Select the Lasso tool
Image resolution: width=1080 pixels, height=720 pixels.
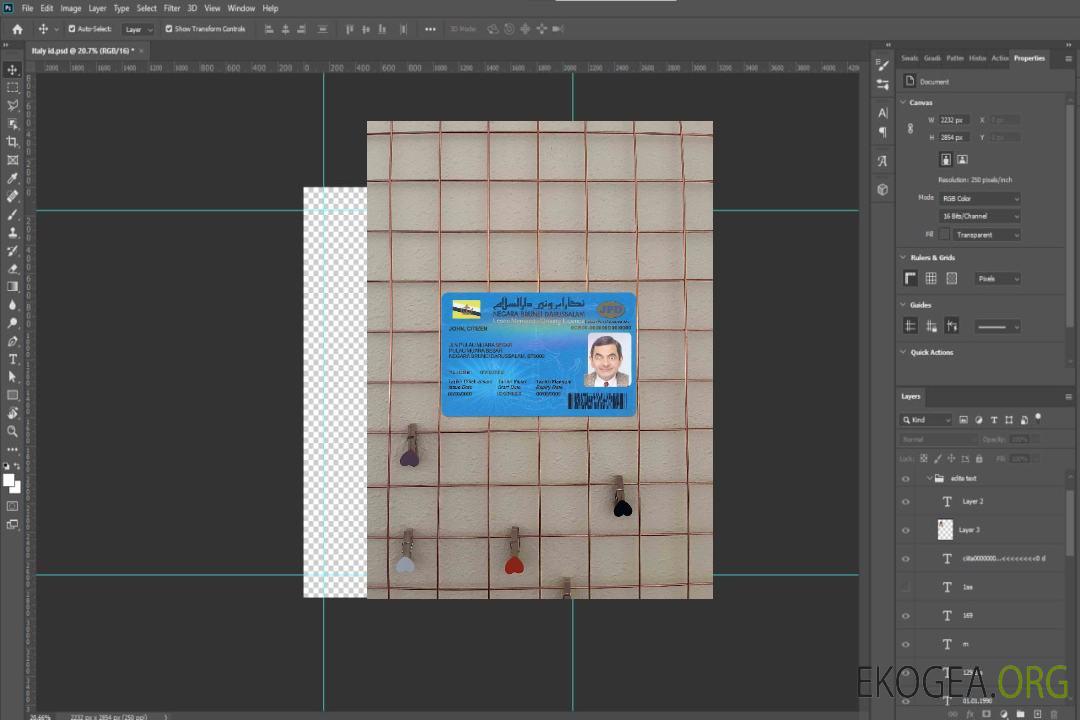13,105
